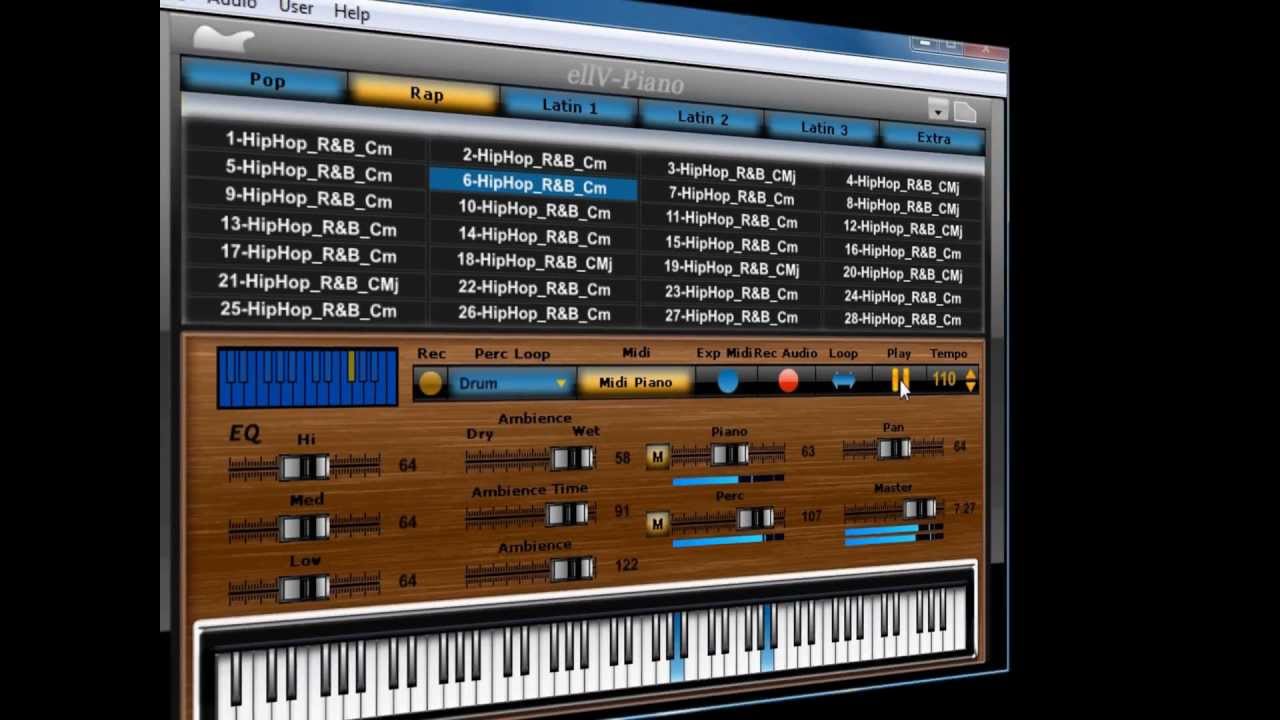Viewport: 1280px width, 720px height.
Task: Click the Ambience Dry/Wet slider
Action: [x=532, y=458]
